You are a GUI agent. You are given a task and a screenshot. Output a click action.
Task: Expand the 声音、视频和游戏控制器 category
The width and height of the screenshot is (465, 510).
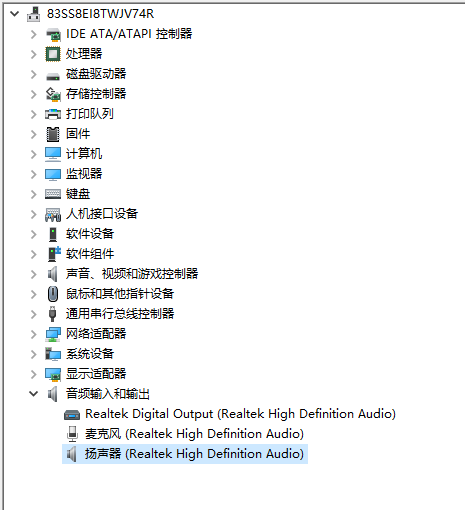click(33, 274)
